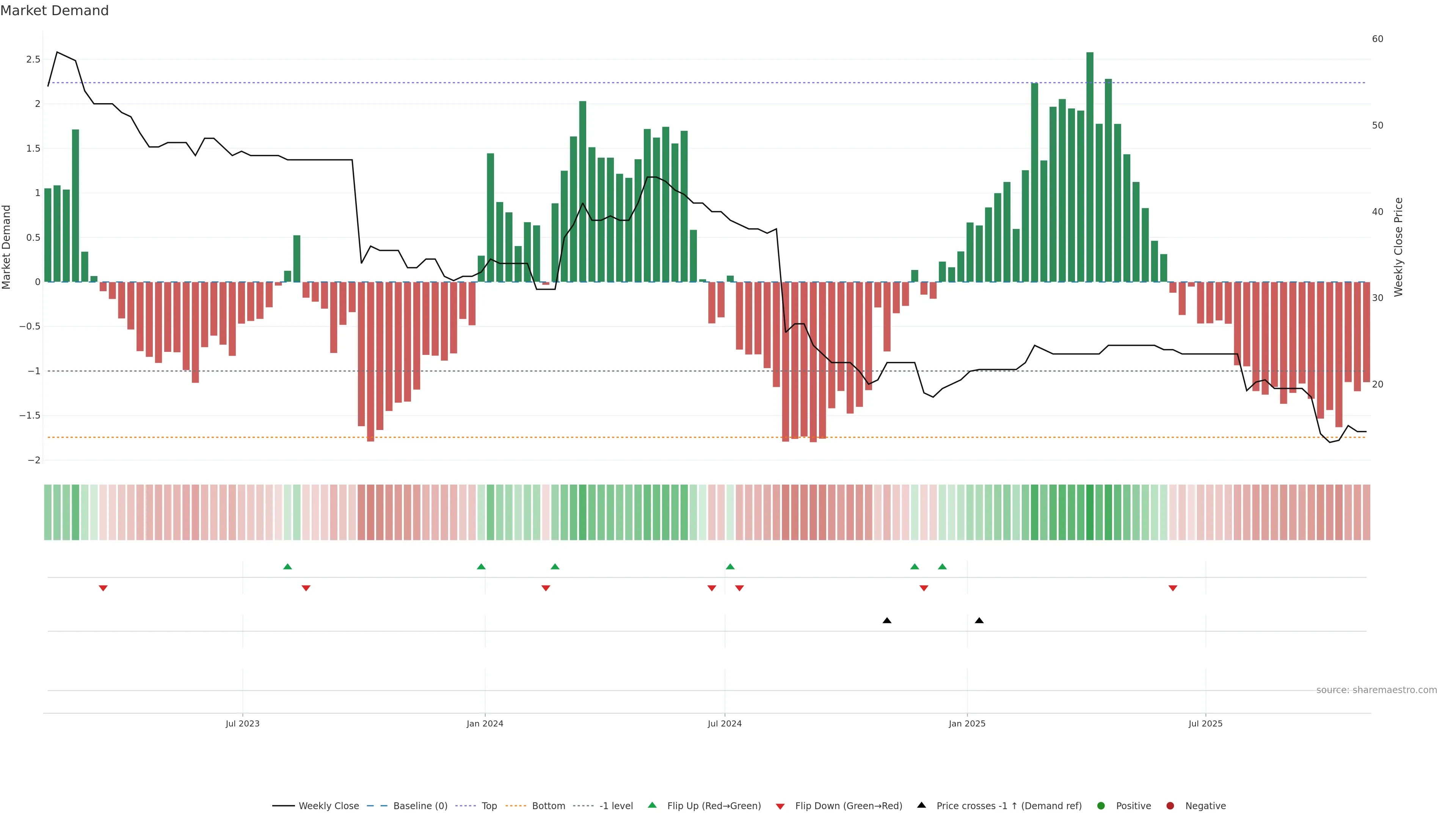Click the red Negative legend dot
This screenshot has width=1456, height=819.
tap(1170, 806)
